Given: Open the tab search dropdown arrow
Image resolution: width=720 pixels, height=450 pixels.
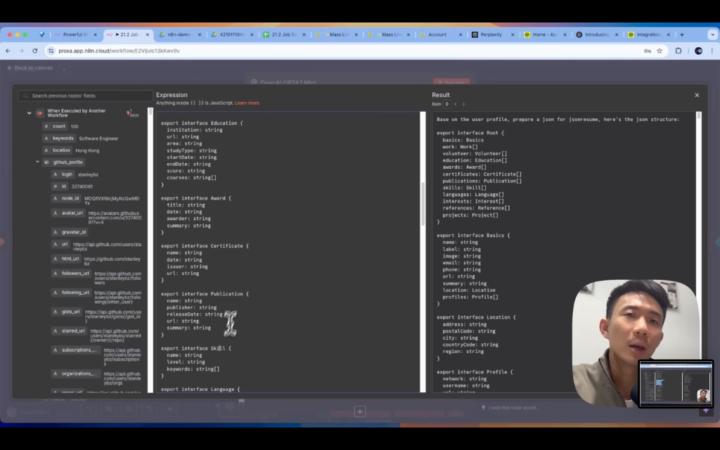Looking at the screenshot, I should (x=713, y=34).
